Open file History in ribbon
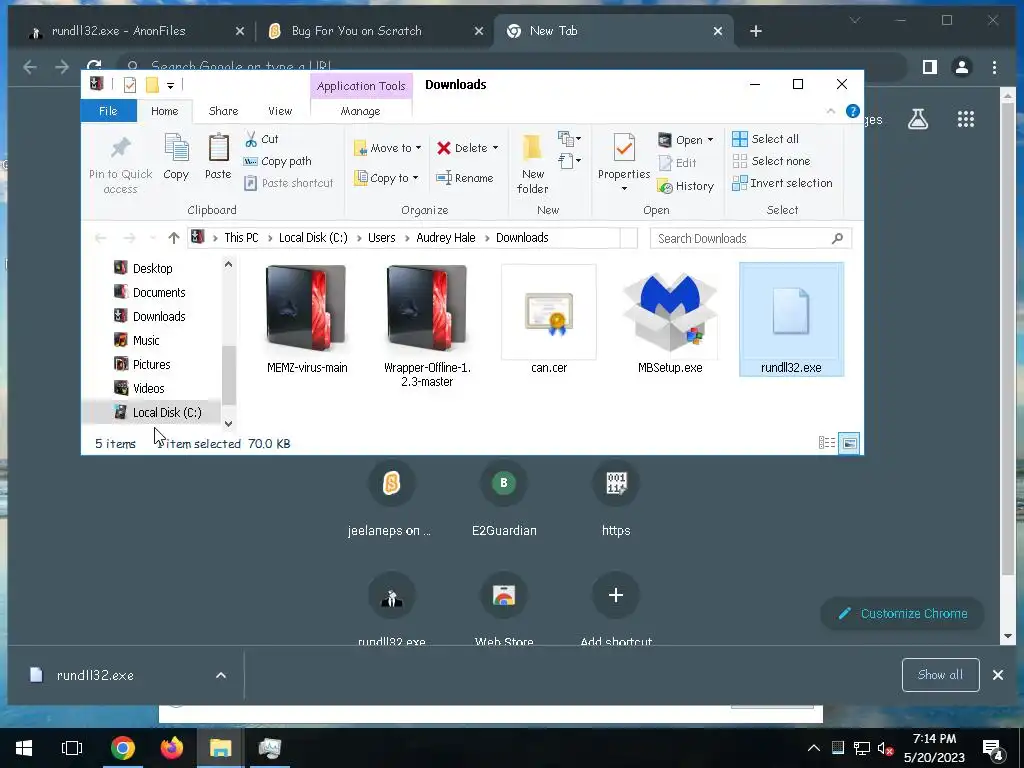 click(685, 186)
